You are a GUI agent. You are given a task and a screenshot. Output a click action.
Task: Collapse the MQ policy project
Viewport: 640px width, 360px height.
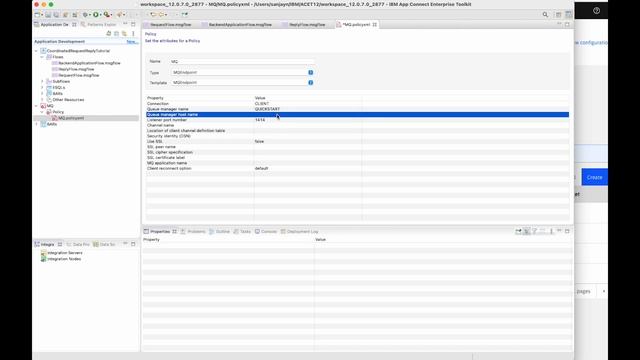click(x=36, y=106)
